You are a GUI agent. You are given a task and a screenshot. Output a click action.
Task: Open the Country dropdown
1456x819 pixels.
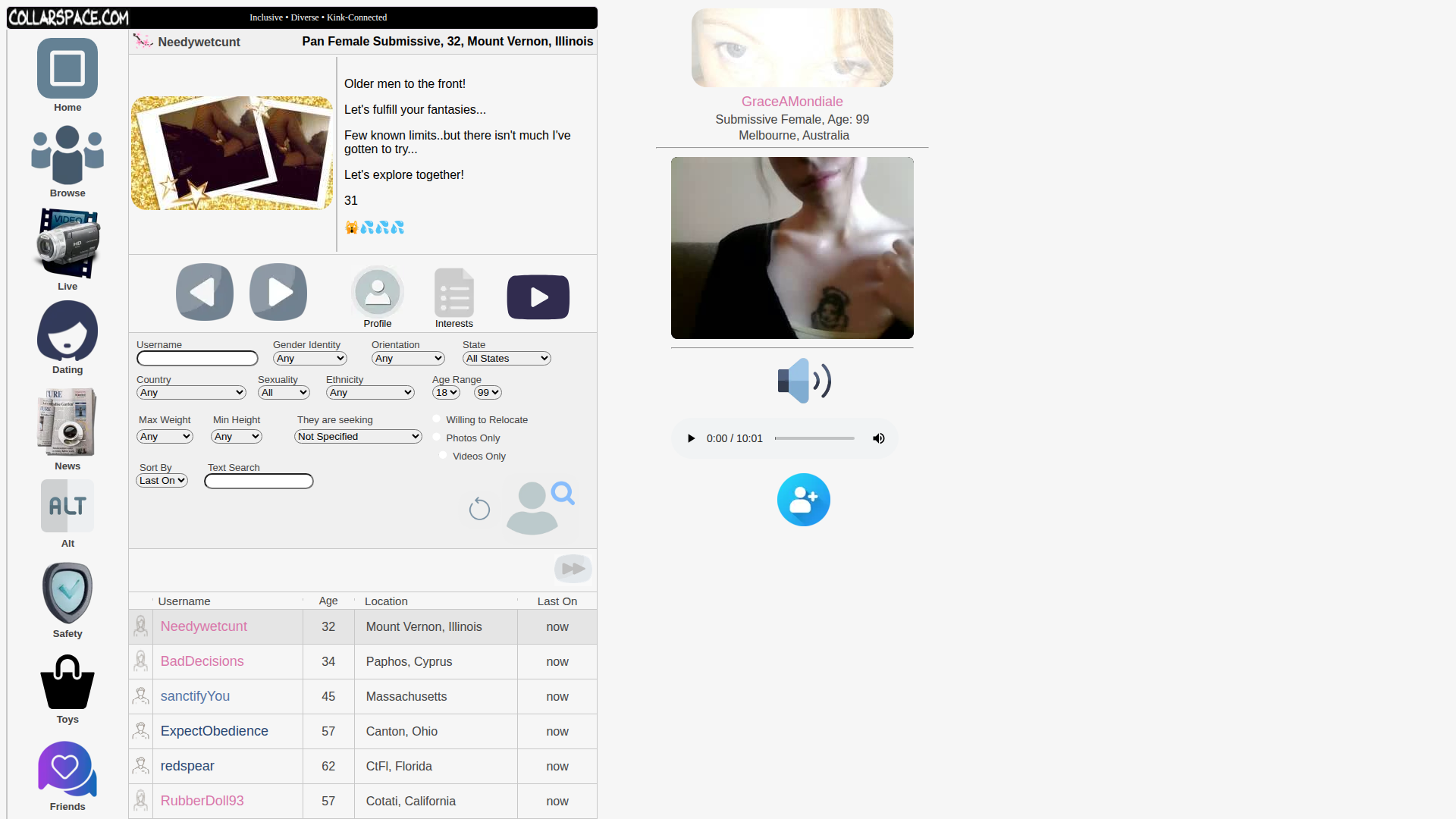point(192,393)
